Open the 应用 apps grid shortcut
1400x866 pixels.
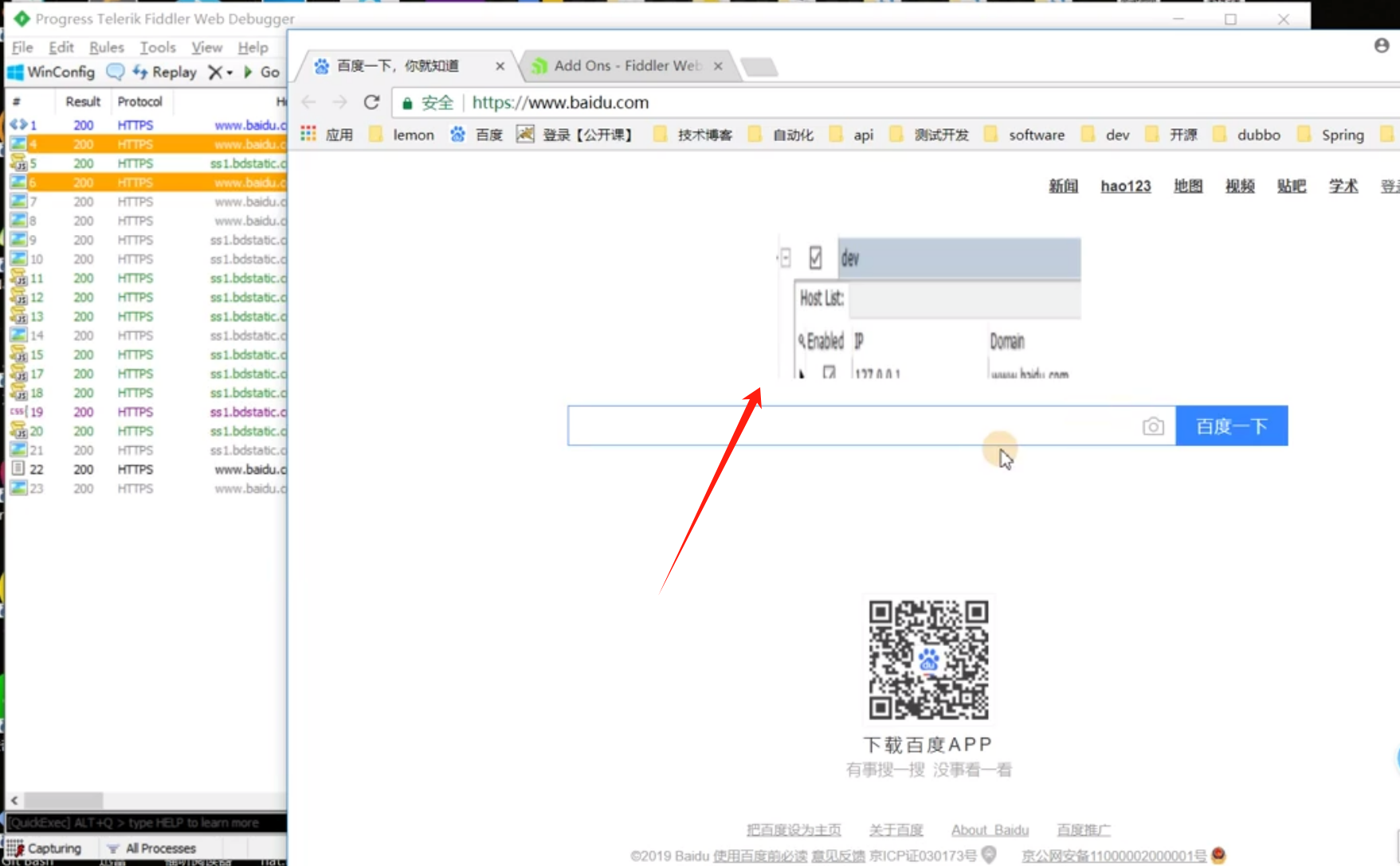(x=327, y=135)
